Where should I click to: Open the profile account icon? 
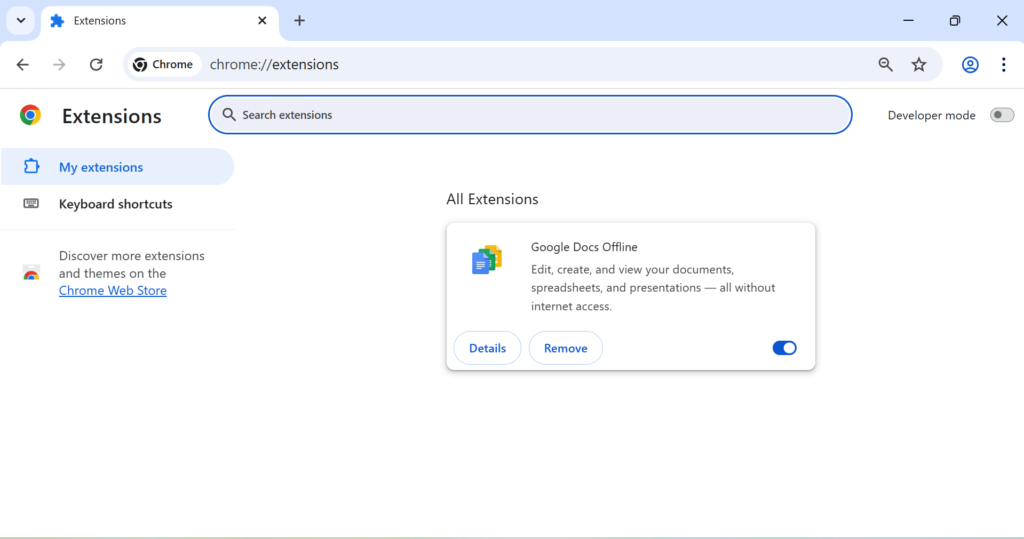(970, 64)
